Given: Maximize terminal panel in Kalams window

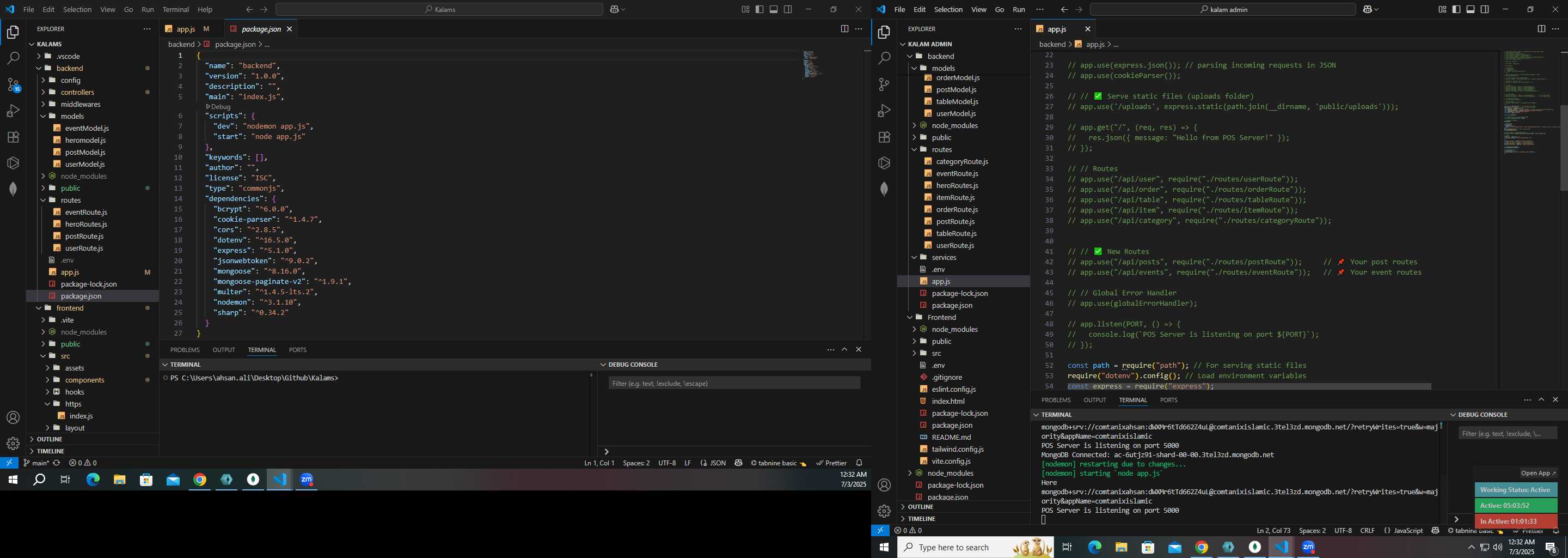Looking at the screenshot, I should click(x=844, y=350).
